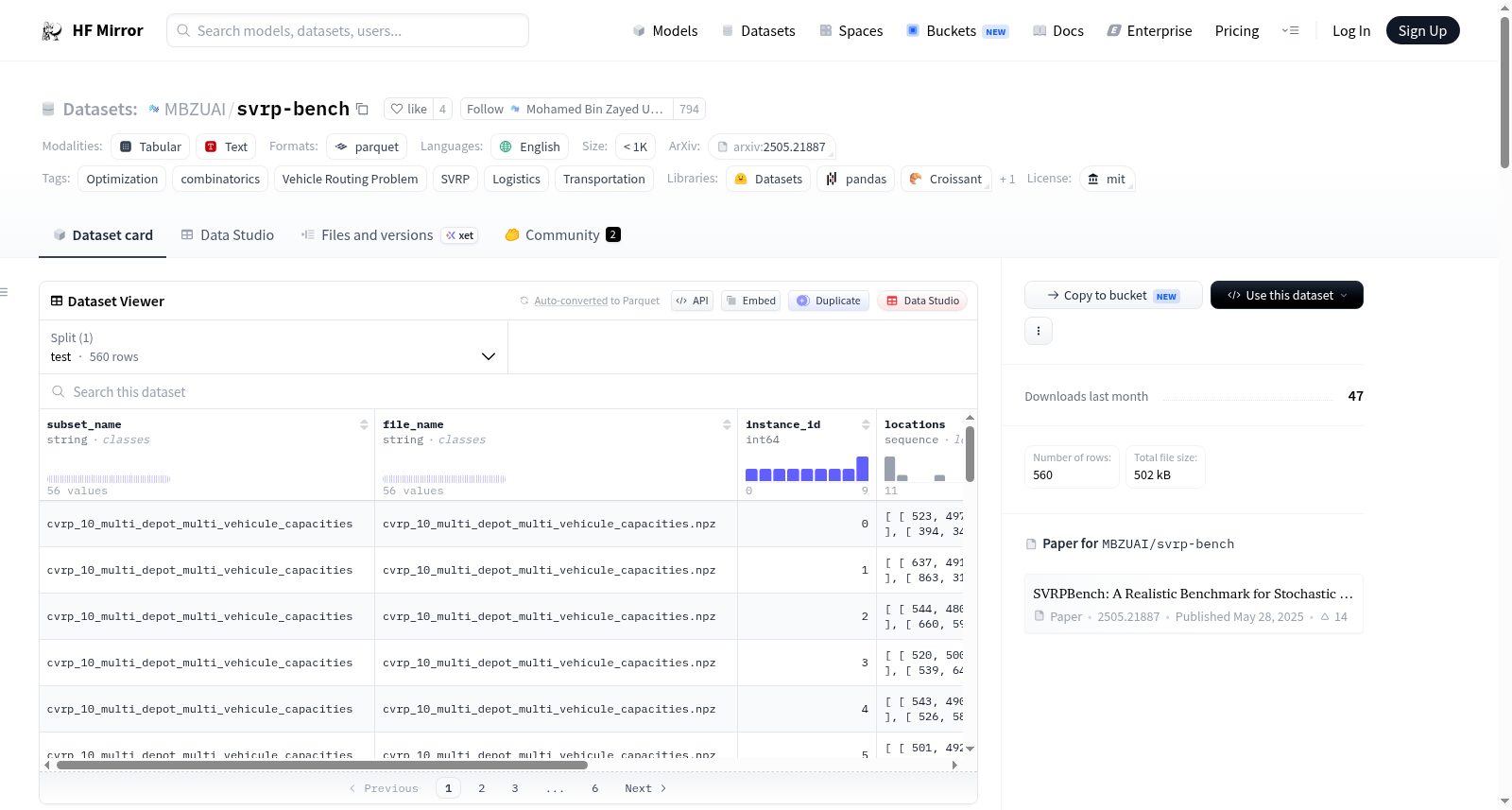Follow Mohamed Bin Zayed University
This screenshot has width=1512, height=810.
(567, 109)
